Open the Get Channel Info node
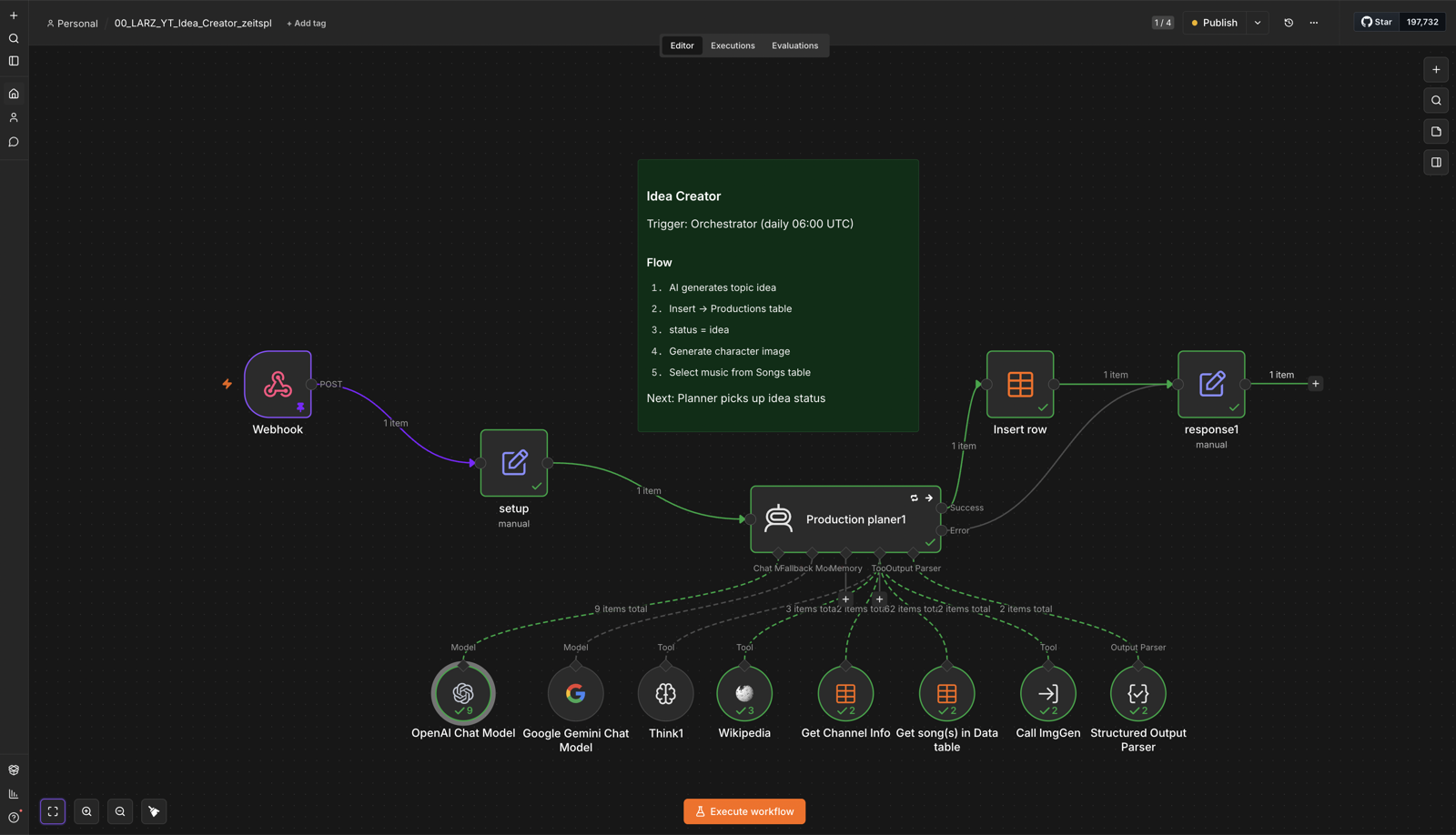 click(845, 693)
